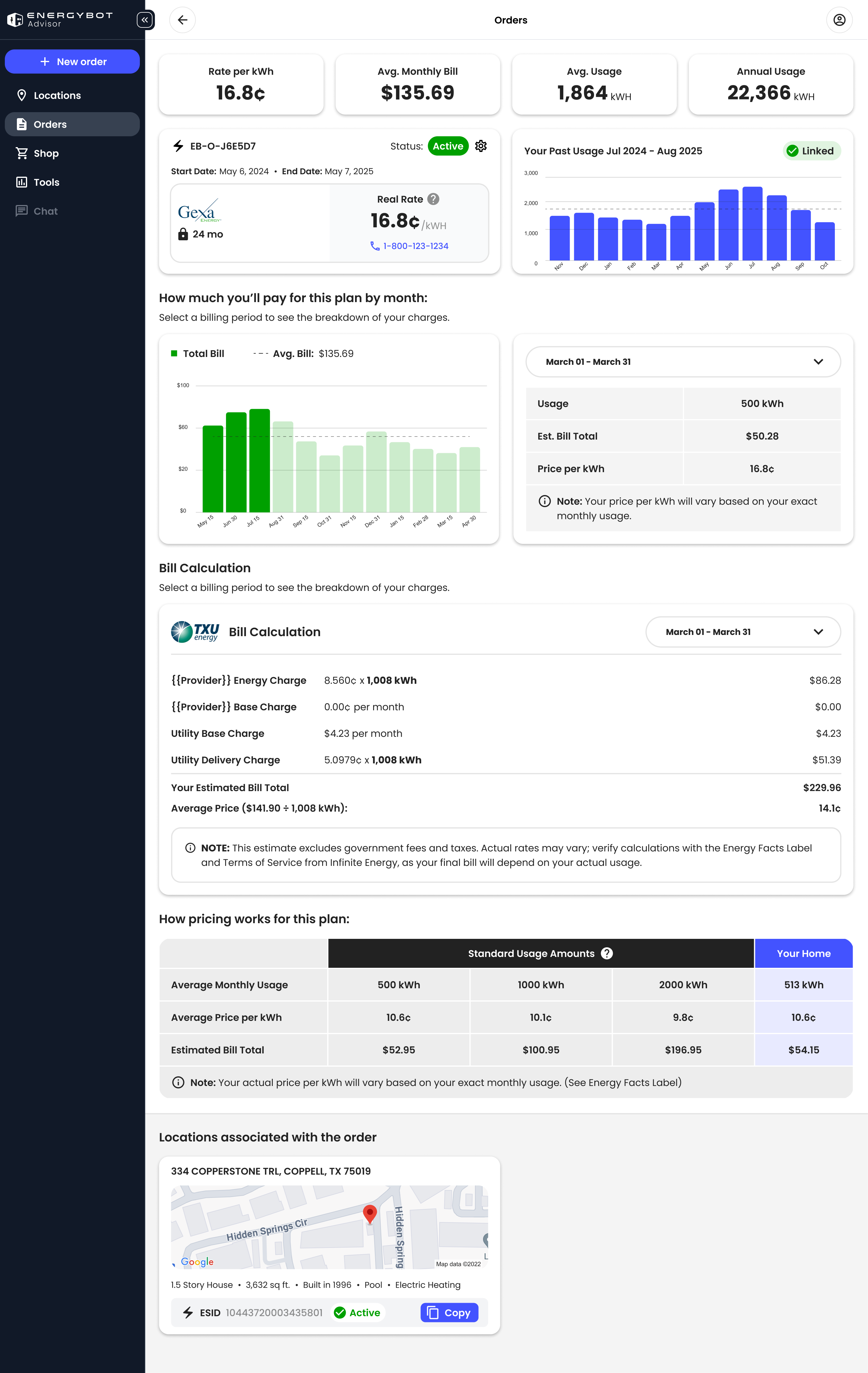Click the back arrow button
Image resolution: width=868 pixels, height=1373 pixels.
coord(182,20)
